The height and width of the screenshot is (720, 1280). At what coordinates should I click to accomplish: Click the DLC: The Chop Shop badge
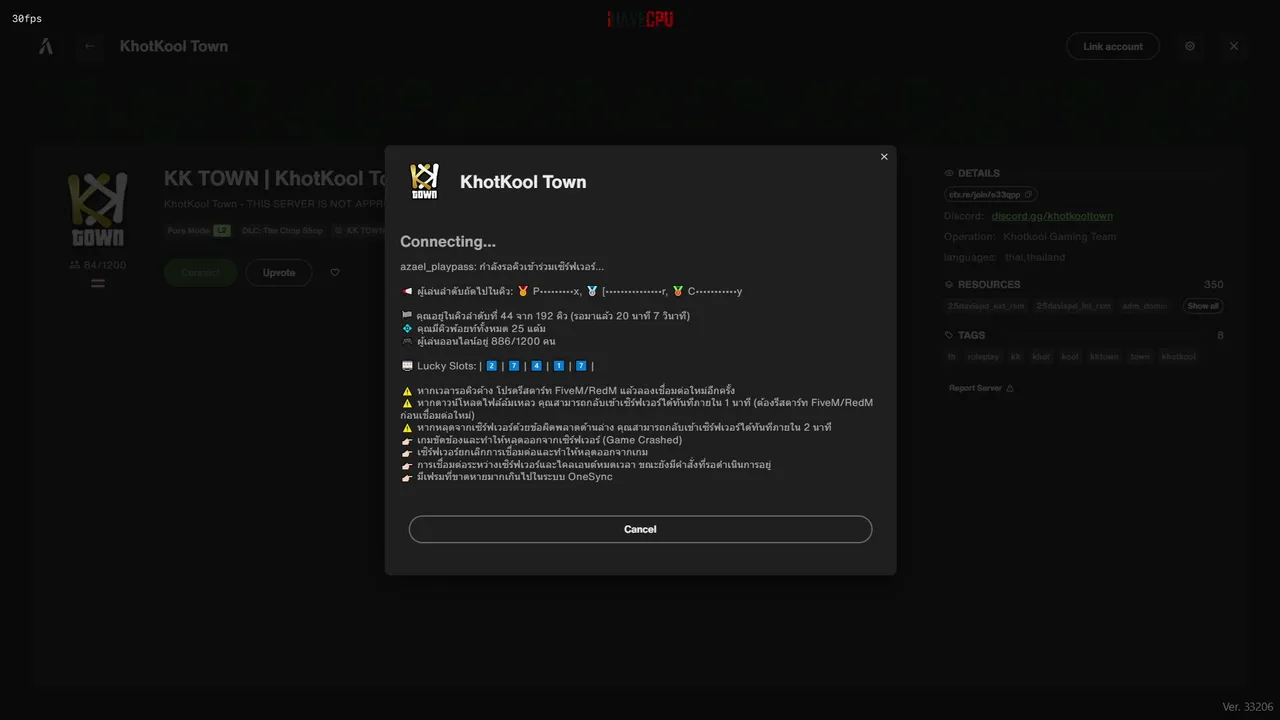coord(282,230)
